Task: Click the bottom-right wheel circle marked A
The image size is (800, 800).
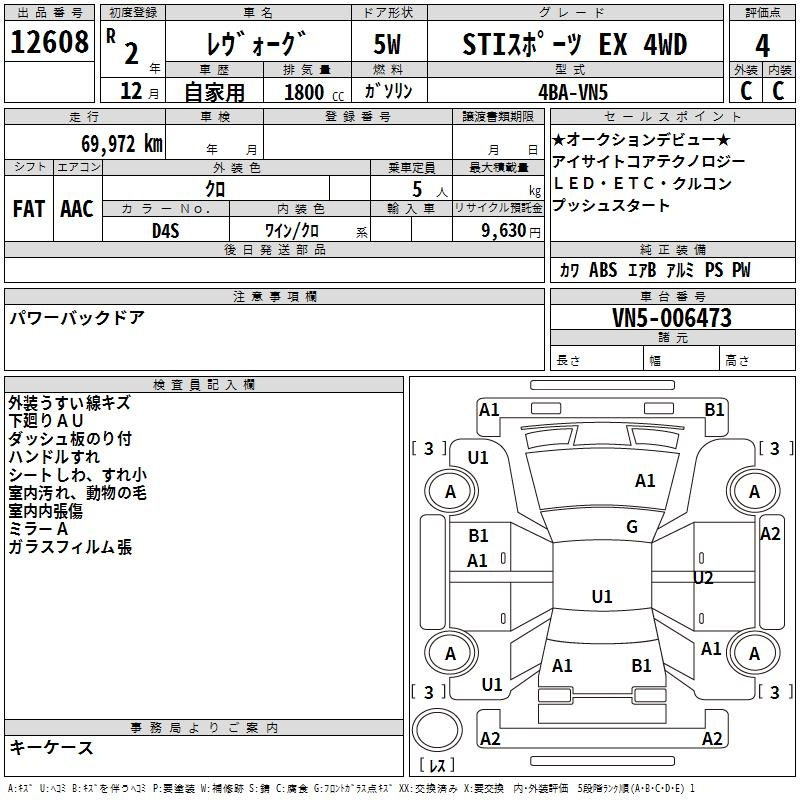Action: (754, 654)
